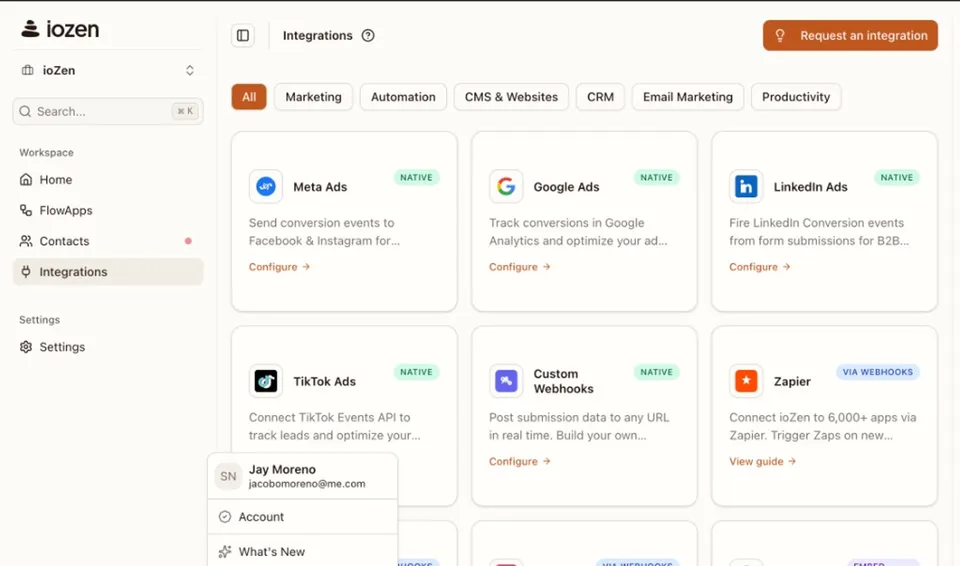Image resolution: width=960 pixels, height=566 pixels.
Task: Click the Google Ads logo icon
Action: click(506, 186)
